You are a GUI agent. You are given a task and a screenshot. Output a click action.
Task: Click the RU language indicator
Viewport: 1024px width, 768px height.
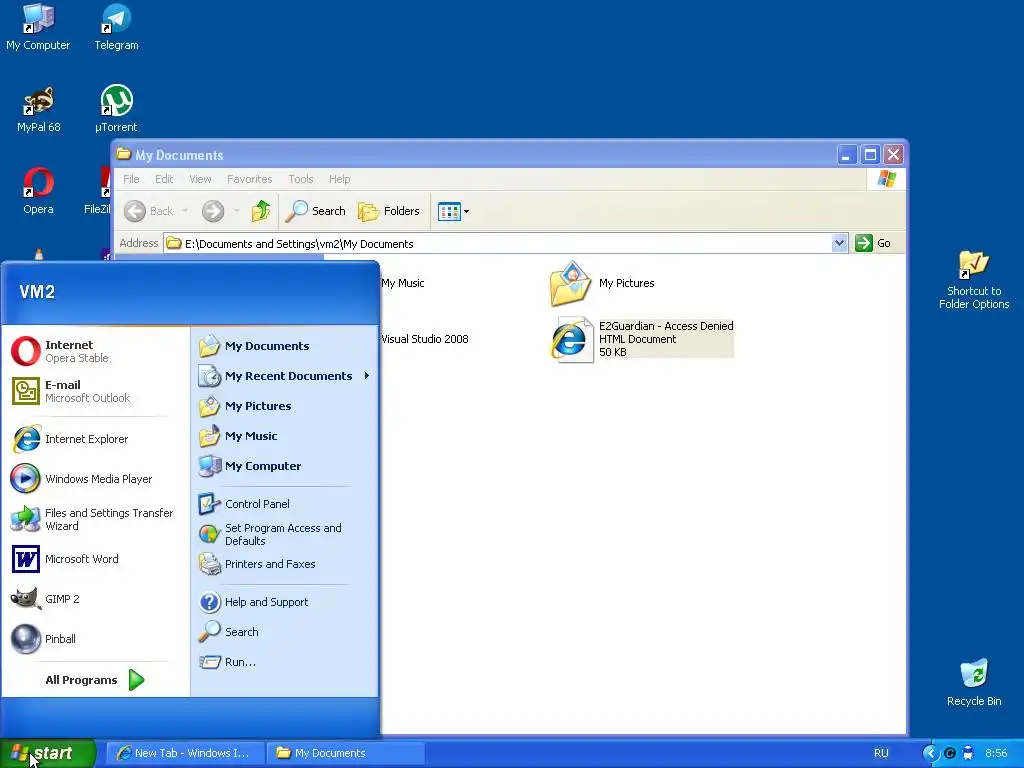pyautogui.click(x=881, y=753)
